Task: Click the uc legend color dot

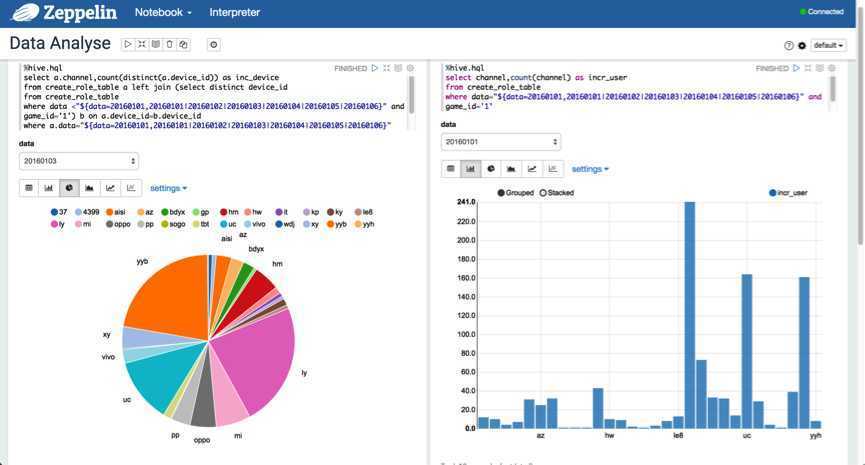Action: (223, 224)
